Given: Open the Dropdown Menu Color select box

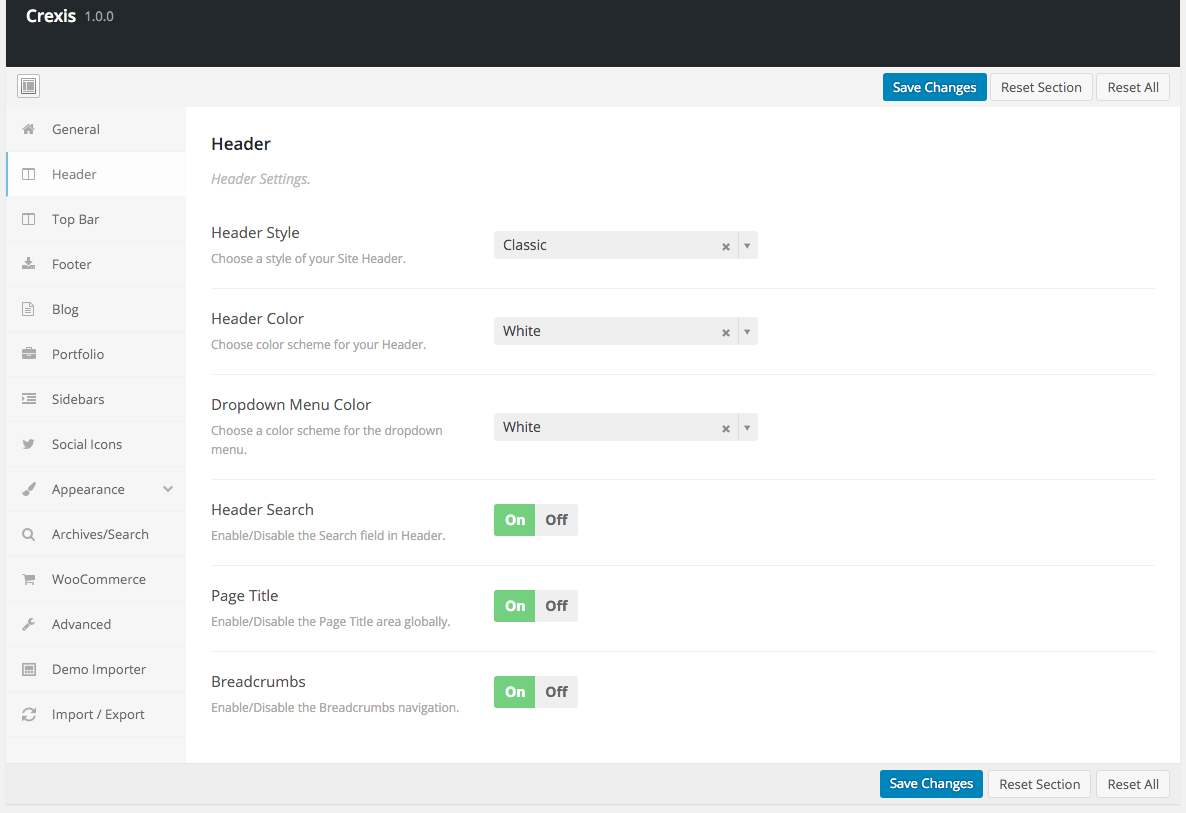Looking at the screenshot, I should 747,427.
